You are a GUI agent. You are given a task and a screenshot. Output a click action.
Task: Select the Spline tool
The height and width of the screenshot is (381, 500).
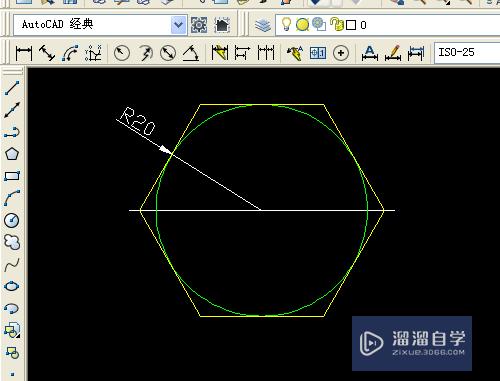coord(12,264)
